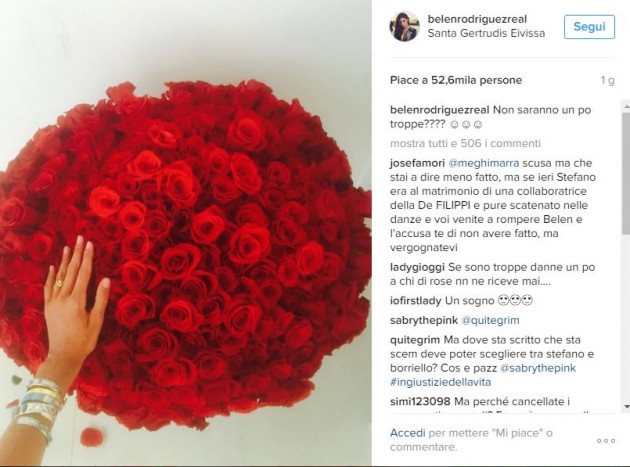Click the three-dots more options icon

[x=606, y=441]
